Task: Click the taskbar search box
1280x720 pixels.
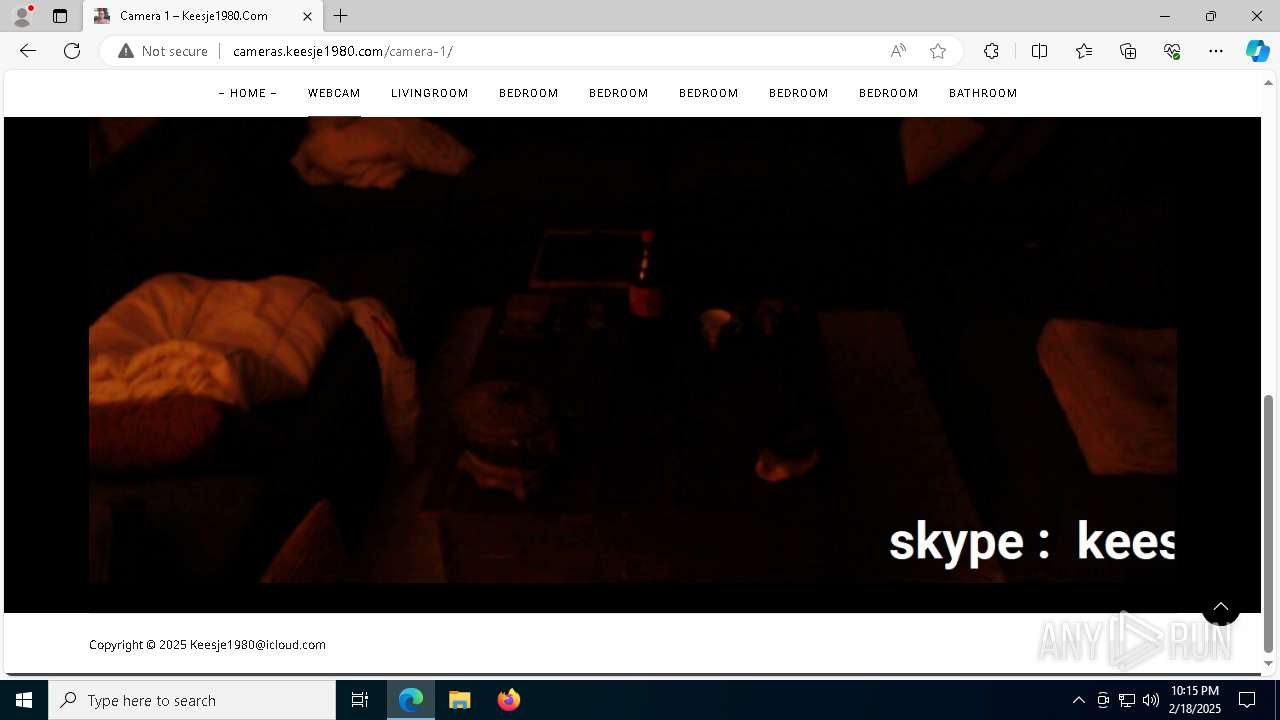Action: (x=192, y=700)
